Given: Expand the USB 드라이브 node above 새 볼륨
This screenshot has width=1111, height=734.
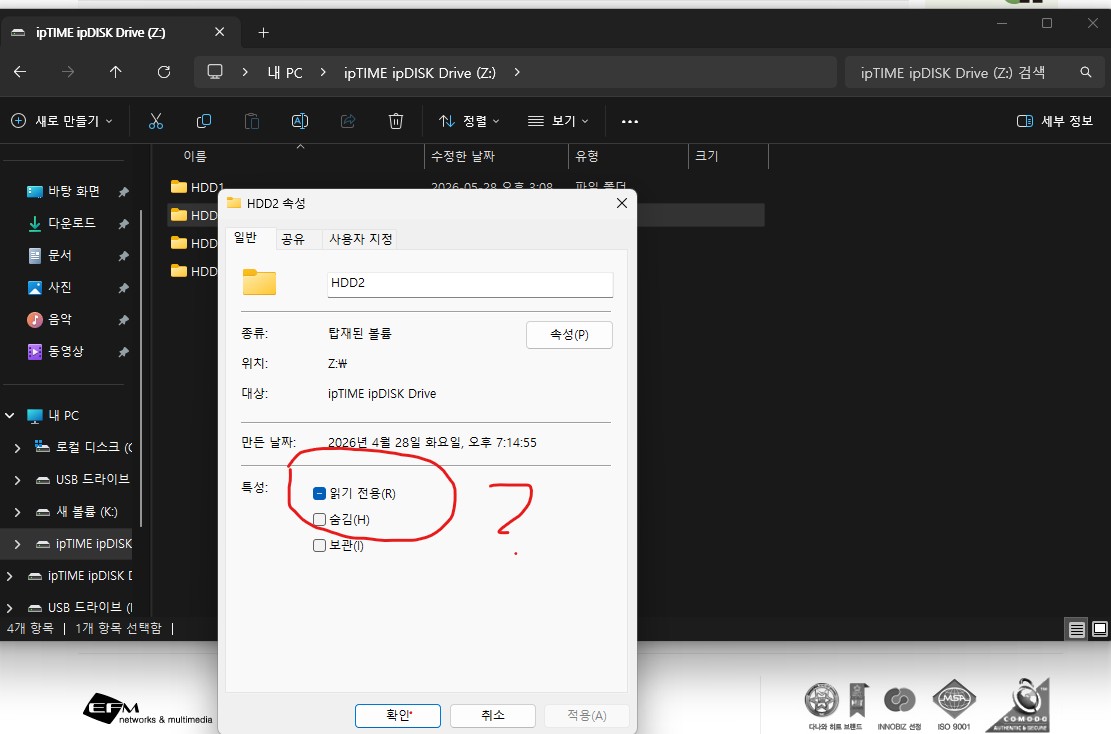Looking at the screenshot, I should (x=18, y=480).
